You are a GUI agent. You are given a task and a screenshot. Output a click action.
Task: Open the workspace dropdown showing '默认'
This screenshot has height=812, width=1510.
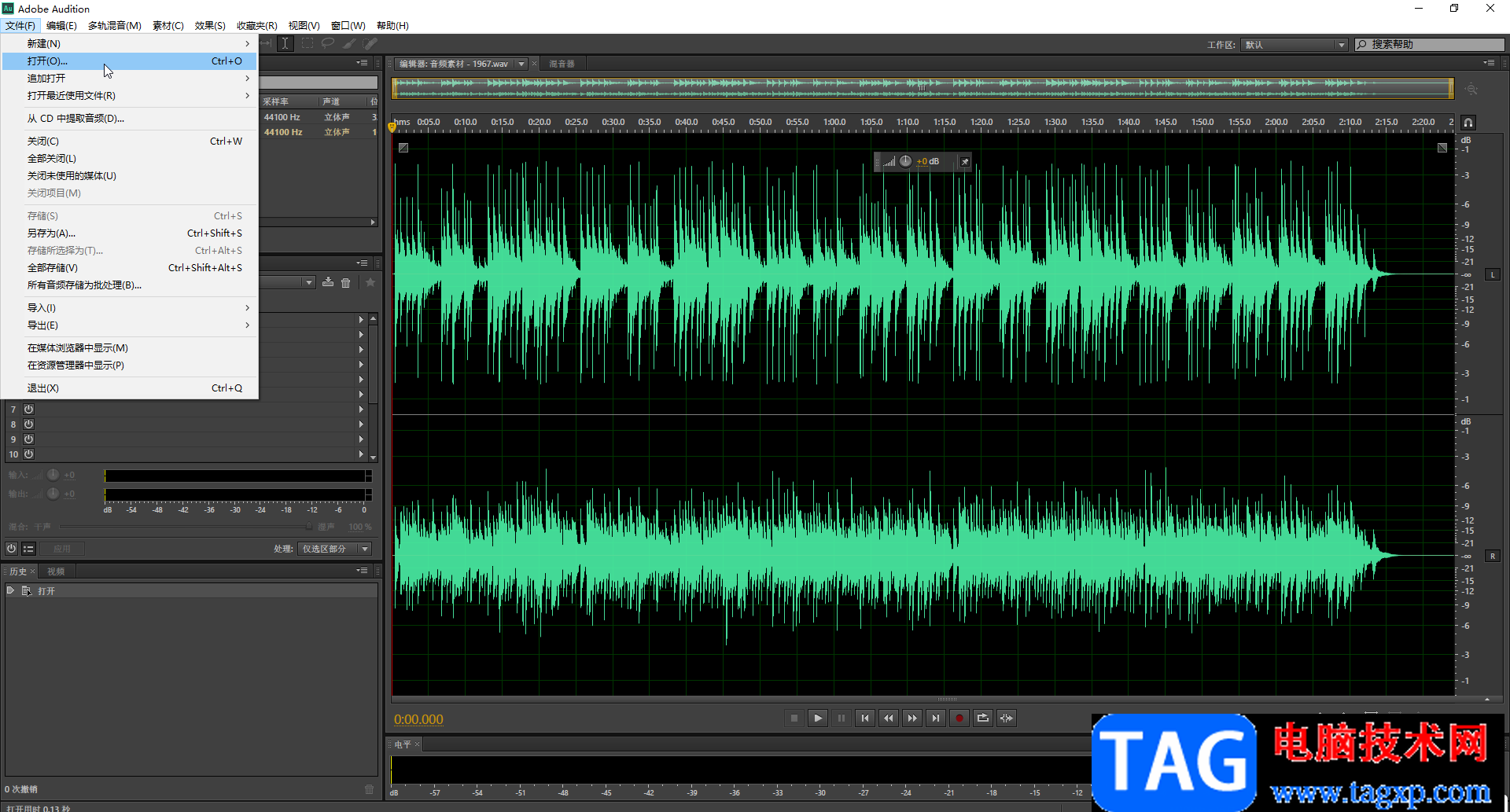1295,45
